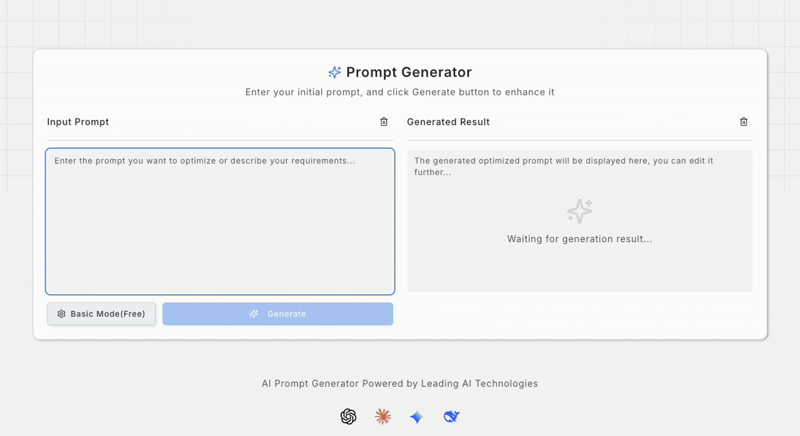The height and width of the screenshot is (436, 800).
Task: Click the gray sparkle above Waiting for generation result
Action: (580, 211)
